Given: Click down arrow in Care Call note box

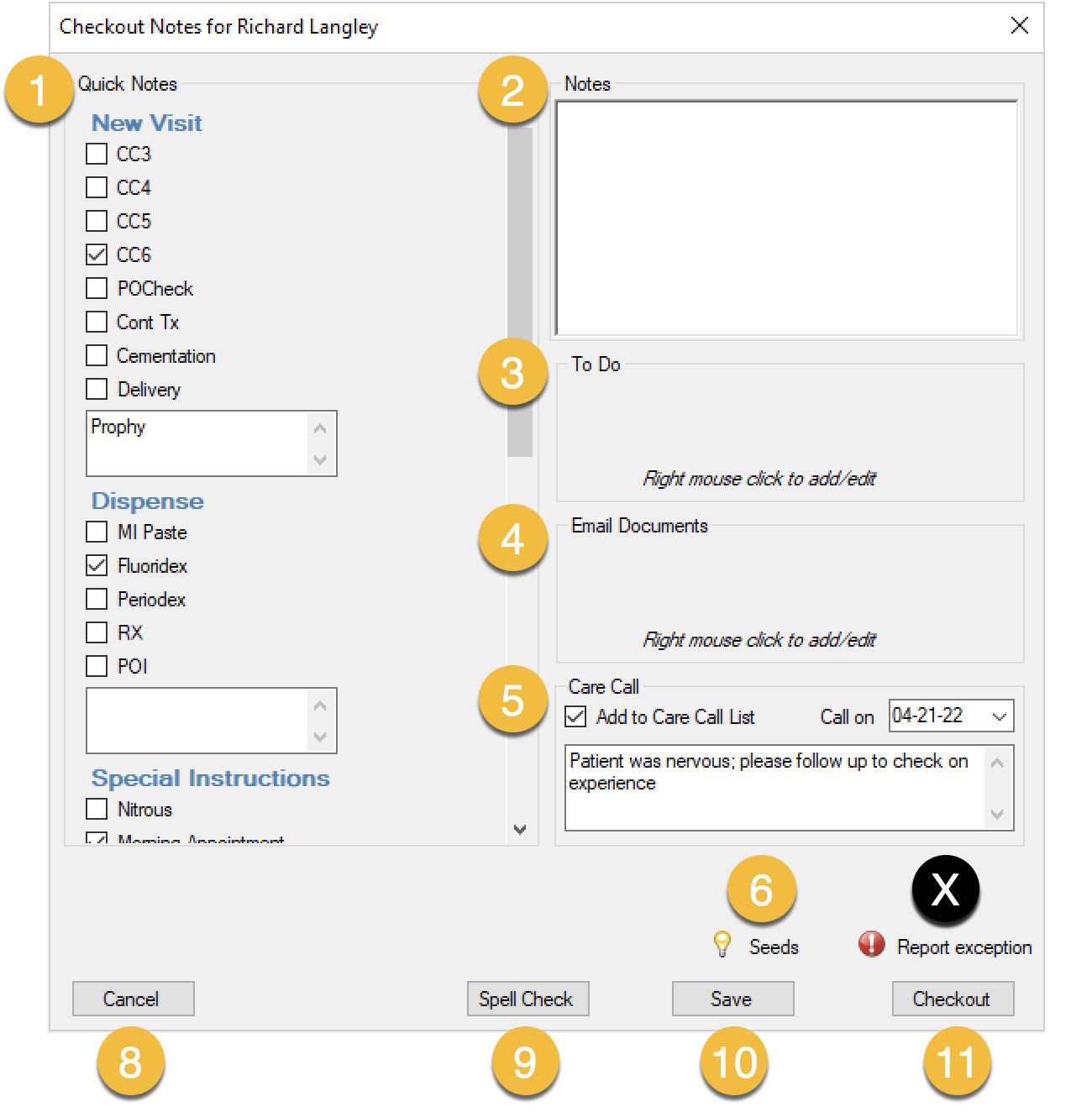Looking at the screenshot, I should [997, 814].
